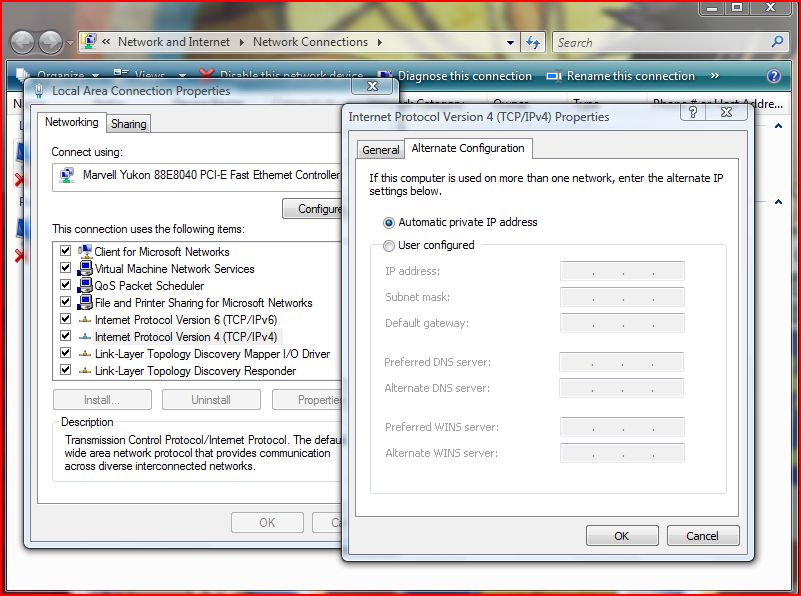This screenshot has width=801, height=596.
Task: Toggle Internet Protocol Version 6 checkbox
Action: point(65,319)
